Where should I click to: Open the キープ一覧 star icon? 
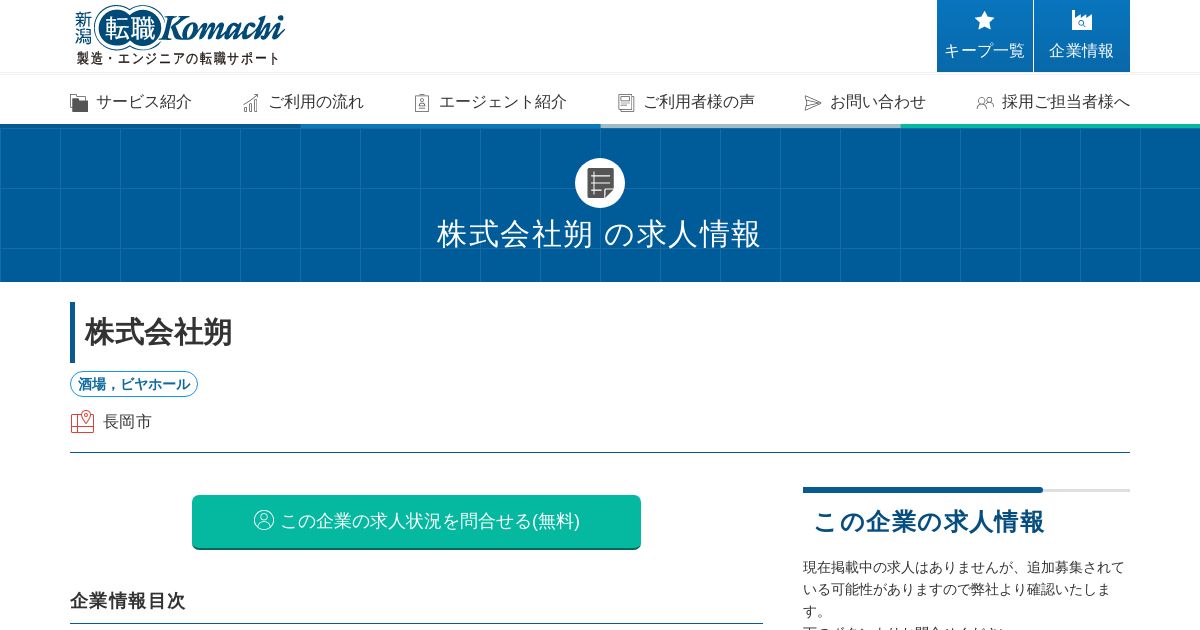click(x=984, y=20)
